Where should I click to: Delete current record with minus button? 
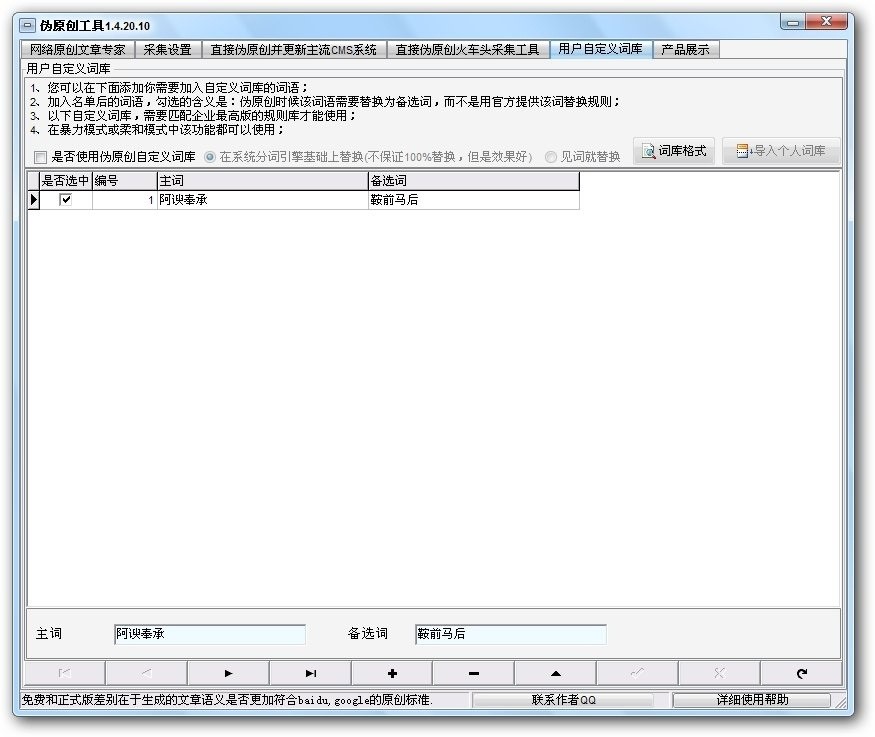click(474, 673)
